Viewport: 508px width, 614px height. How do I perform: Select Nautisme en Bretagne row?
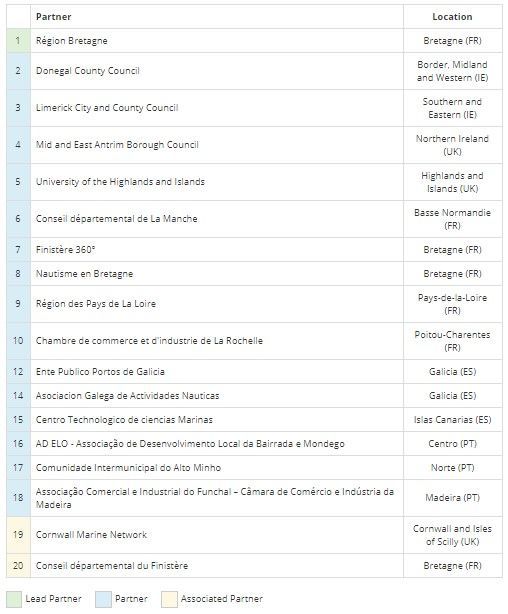pos(254,274)
